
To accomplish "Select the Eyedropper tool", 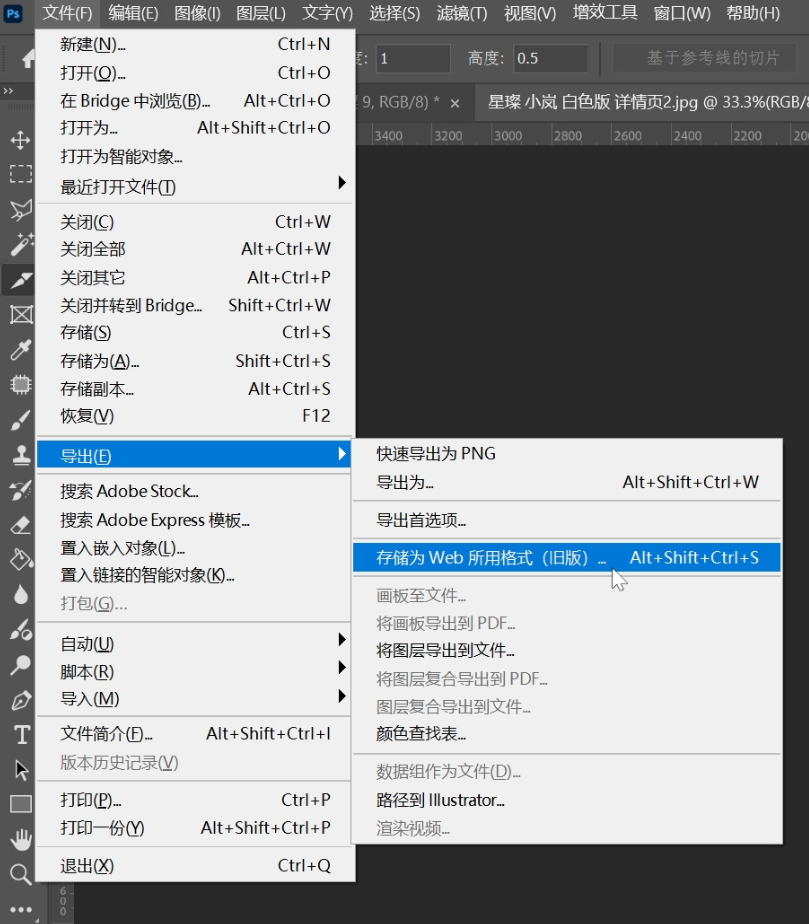I will coord(20,349).
